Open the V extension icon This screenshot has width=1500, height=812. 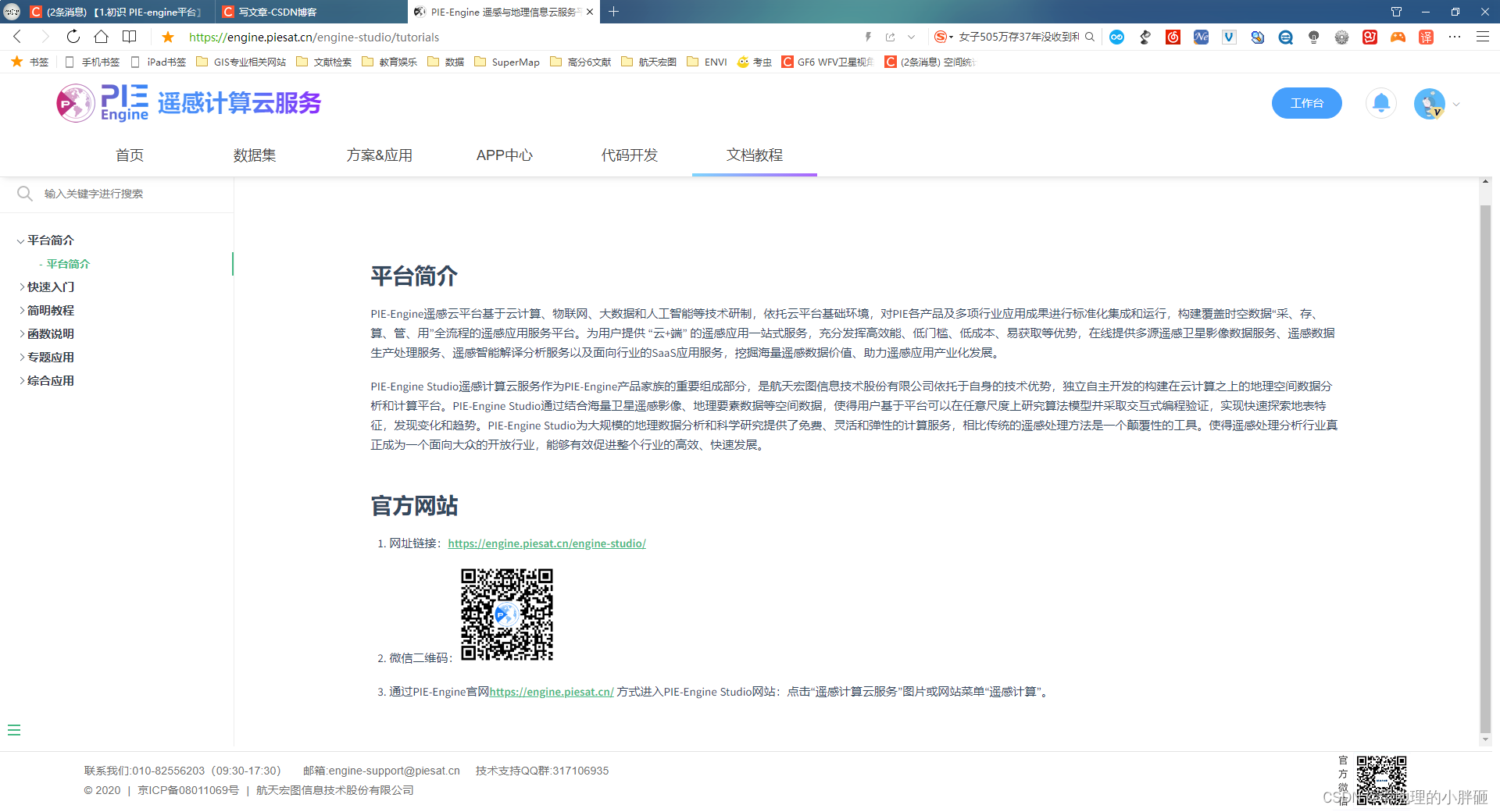click(x=1229, y=37)
